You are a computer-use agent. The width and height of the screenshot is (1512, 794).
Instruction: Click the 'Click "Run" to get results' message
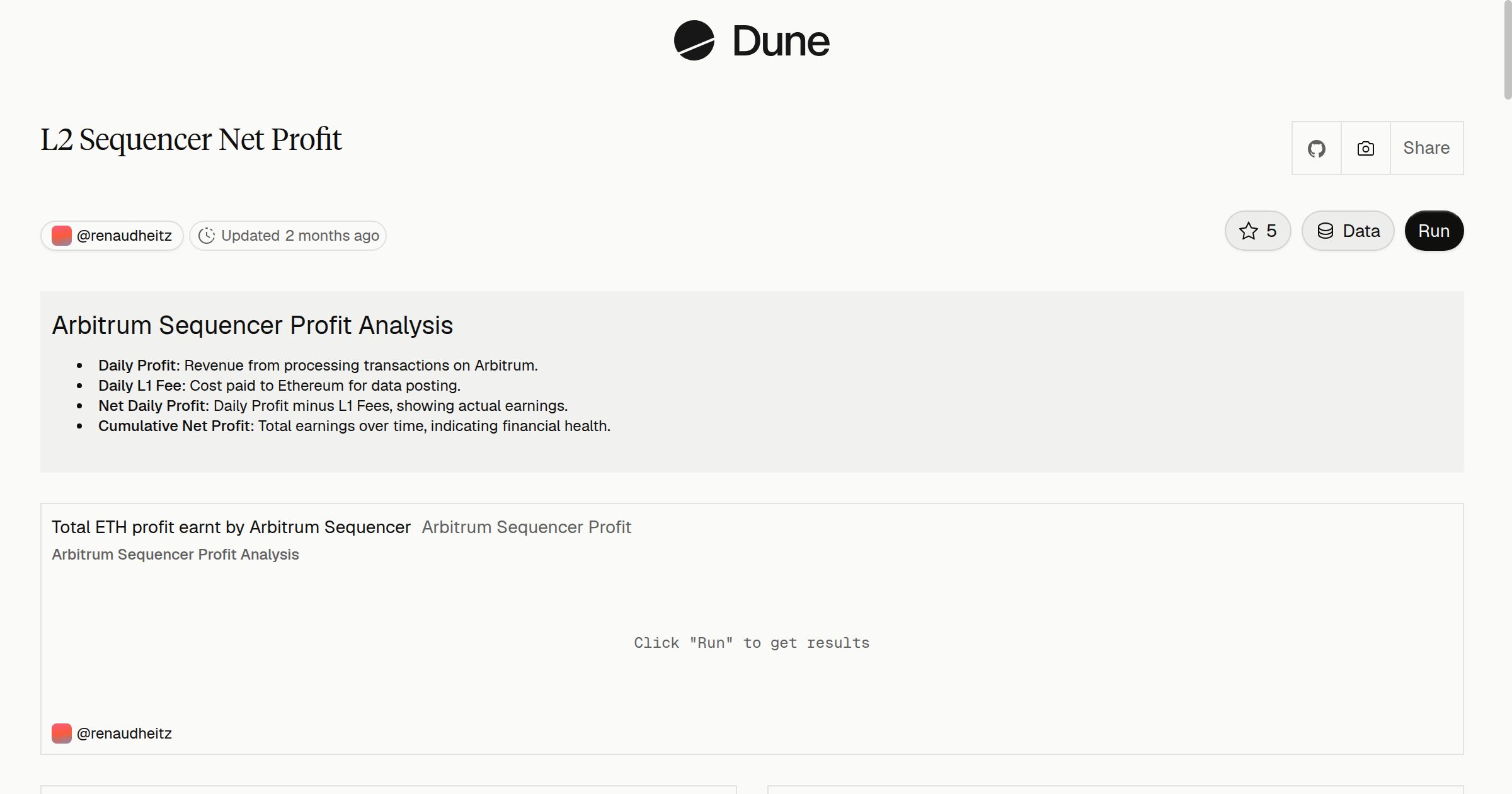click(x=752, y=643)
